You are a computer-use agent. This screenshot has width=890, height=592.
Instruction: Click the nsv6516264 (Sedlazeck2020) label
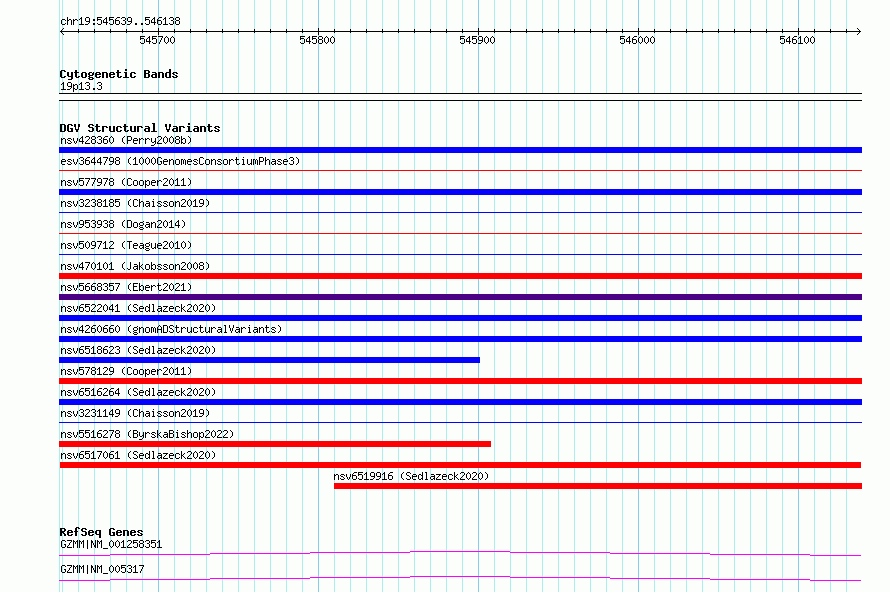click(x=138, y=392)
